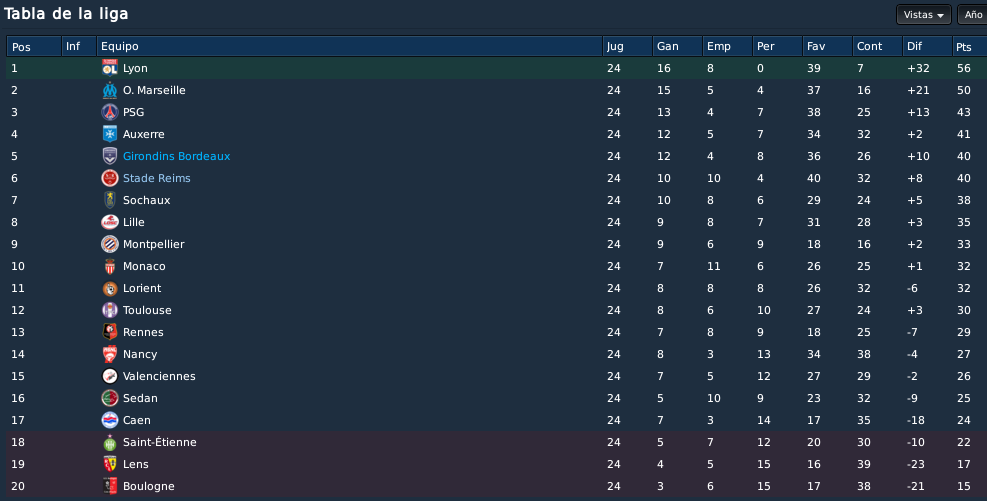Image resolution: width=987 pixels, height=501 pixels.
Task: Select the Boulogne row in the table
Action: [x=497, y=487]
